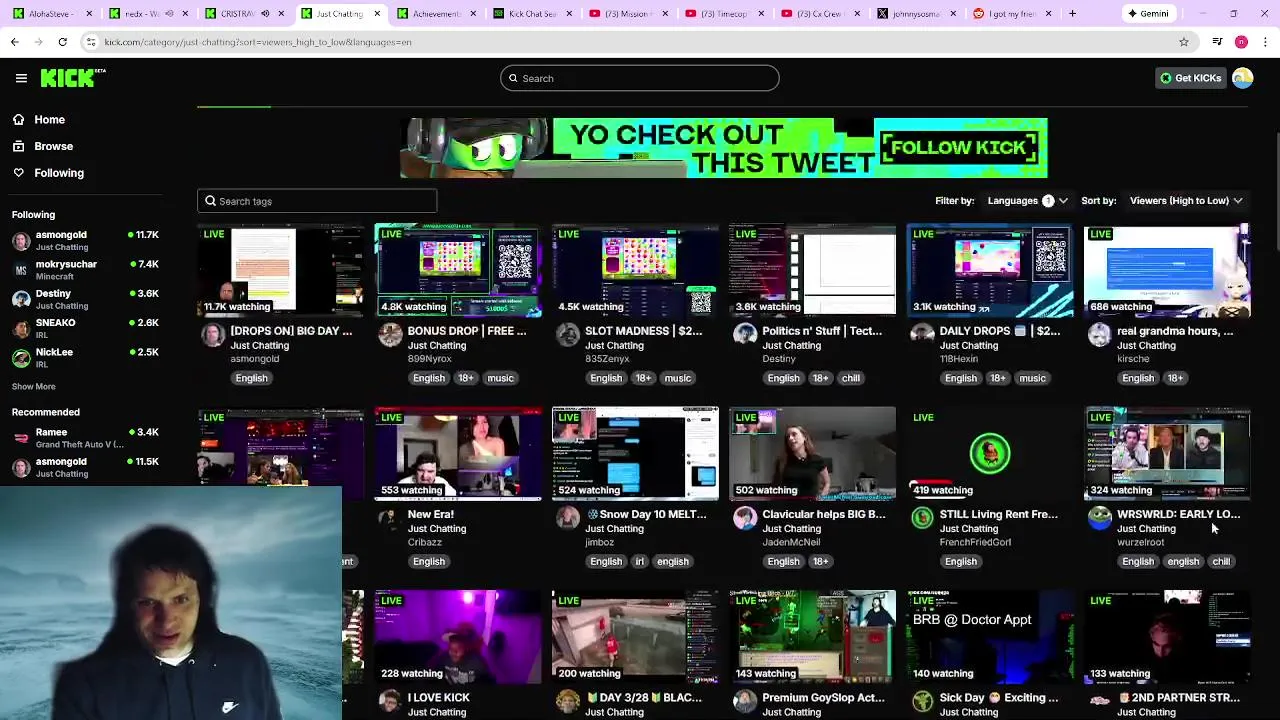The image size is (1280, 720).
Task: Click JadenMcNeil channel avatar
Action: click(x=745, y=517)
